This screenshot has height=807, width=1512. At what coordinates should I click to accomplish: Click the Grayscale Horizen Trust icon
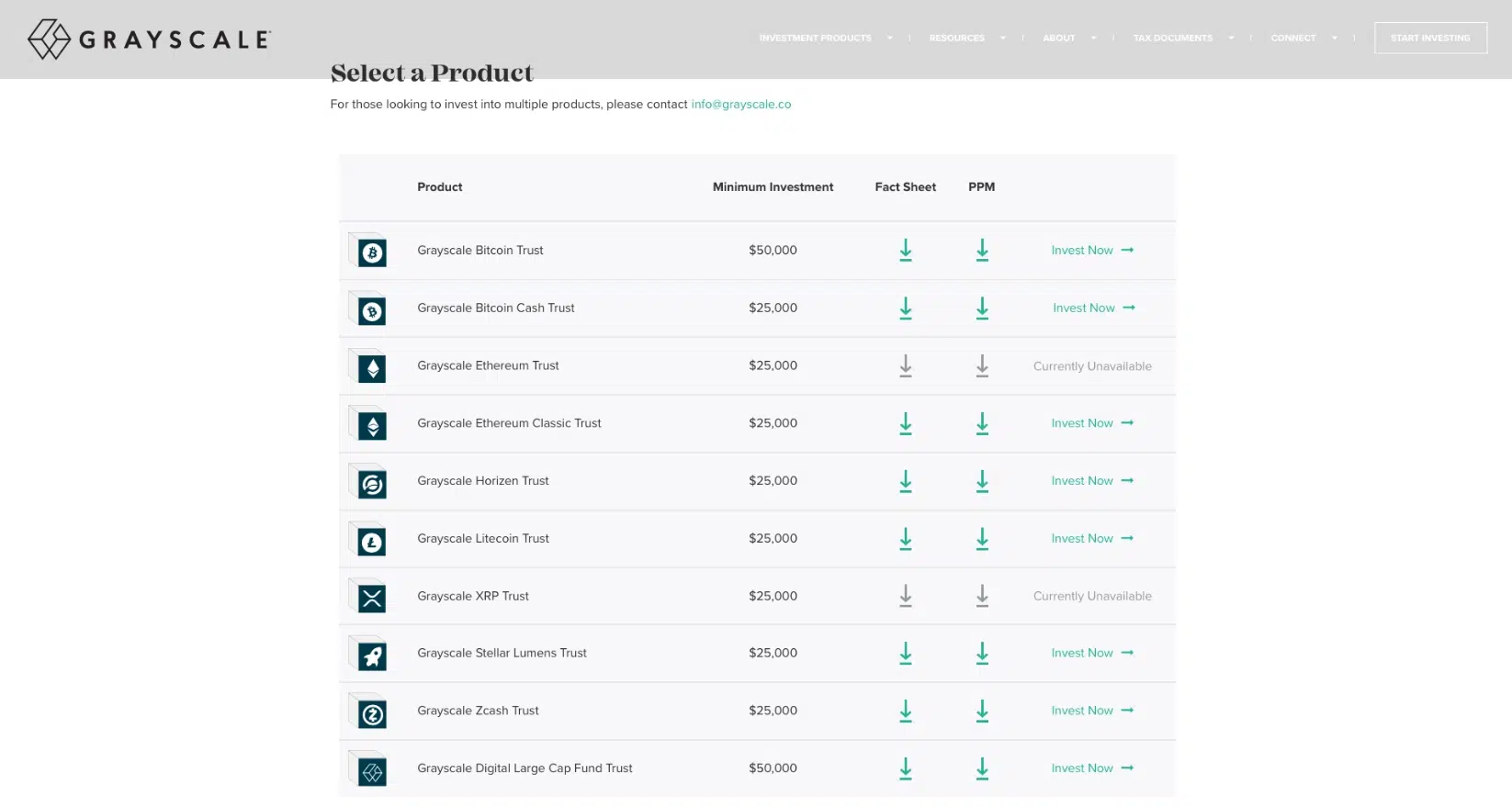372,483
